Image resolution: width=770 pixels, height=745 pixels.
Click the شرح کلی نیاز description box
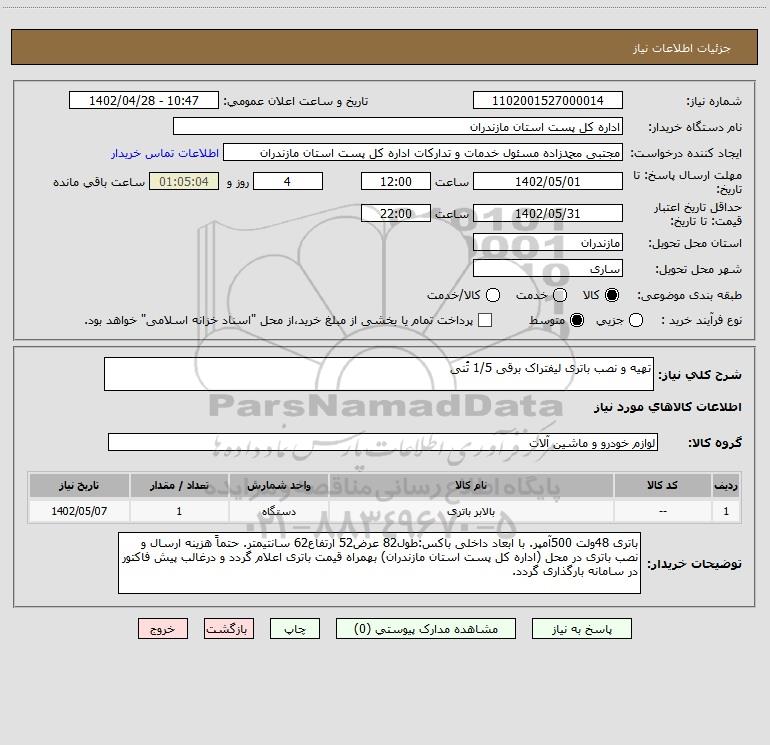379,374
